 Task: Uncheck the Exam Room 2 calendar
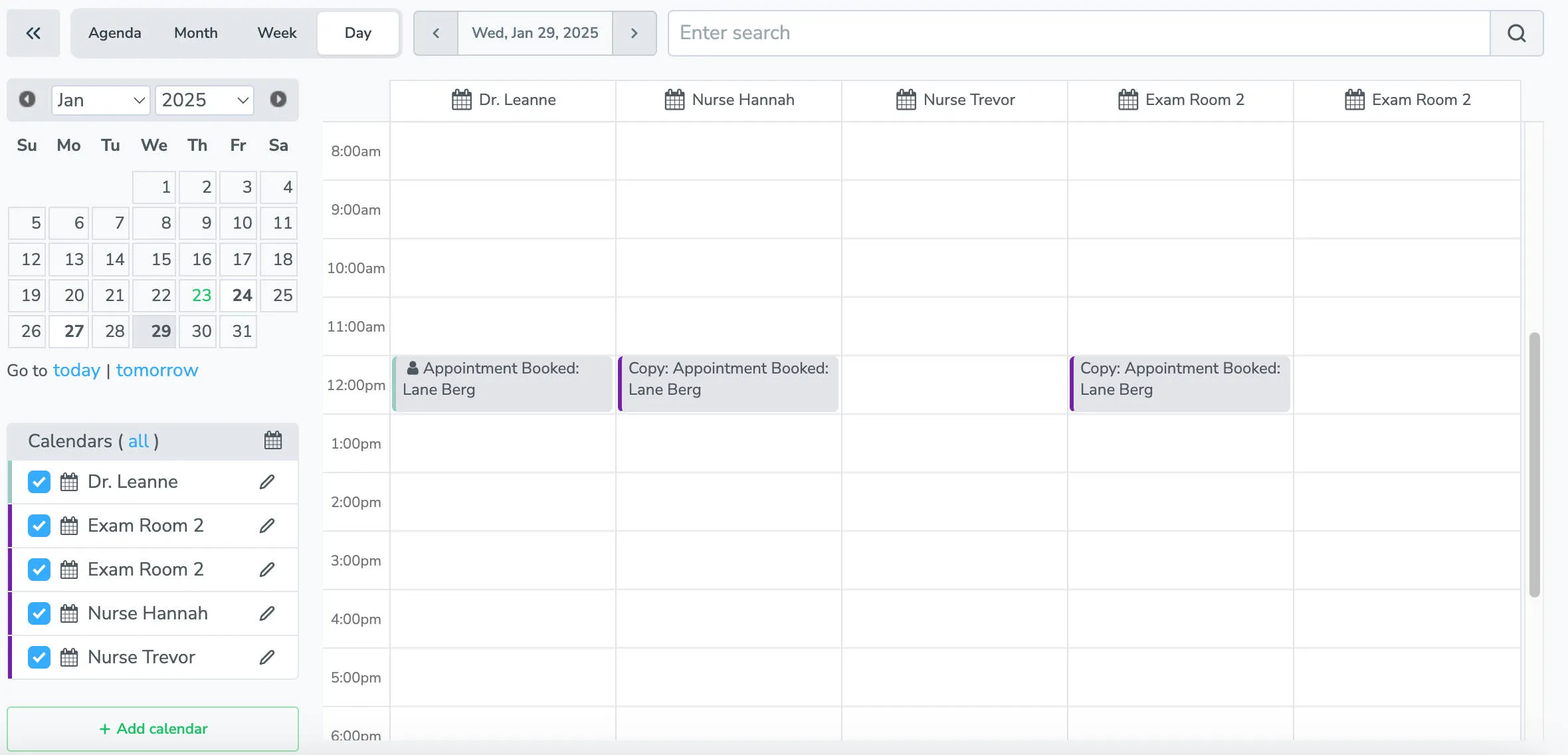(39, 525)
